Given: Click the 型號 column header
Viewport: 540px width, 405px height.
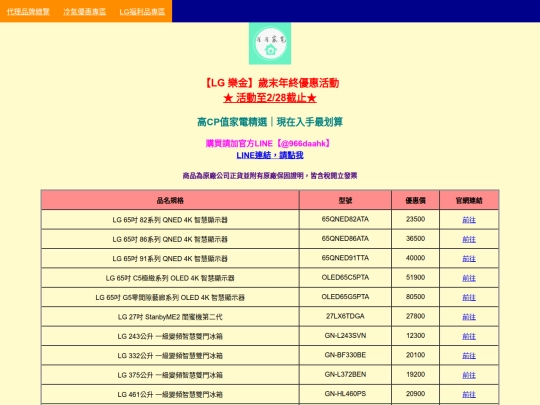Looking at the screenshot, I should click(345, 200).
